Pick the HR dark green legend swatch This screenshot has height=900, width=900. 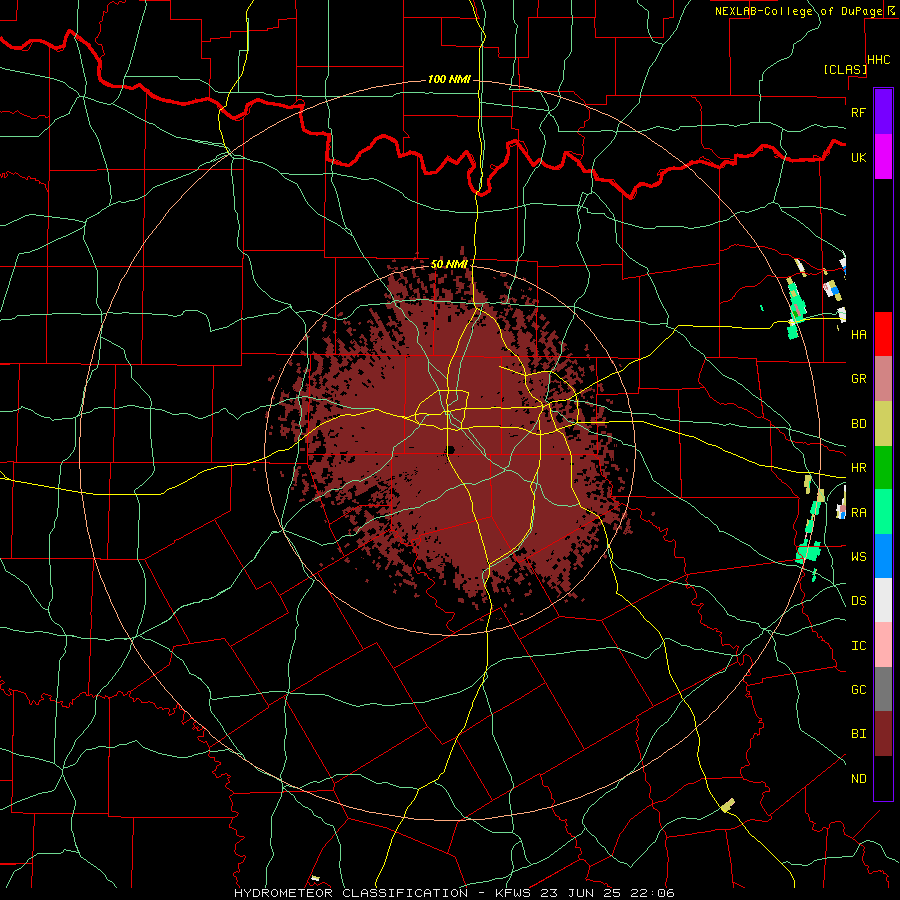pyautogui.click(x=883, y=468)
